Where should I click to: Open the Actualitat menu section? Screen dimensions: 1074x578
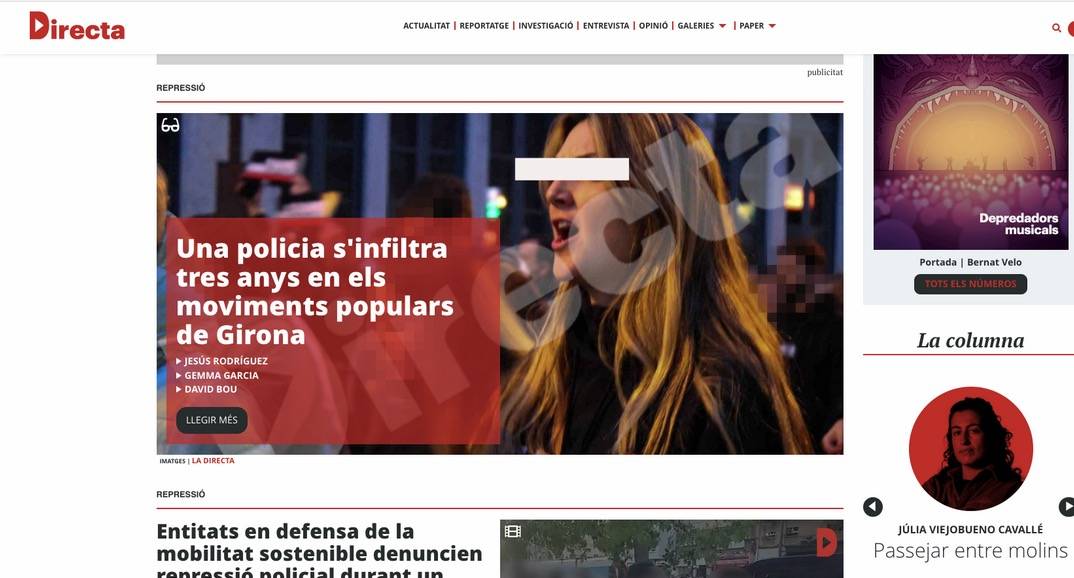[426, 26]
